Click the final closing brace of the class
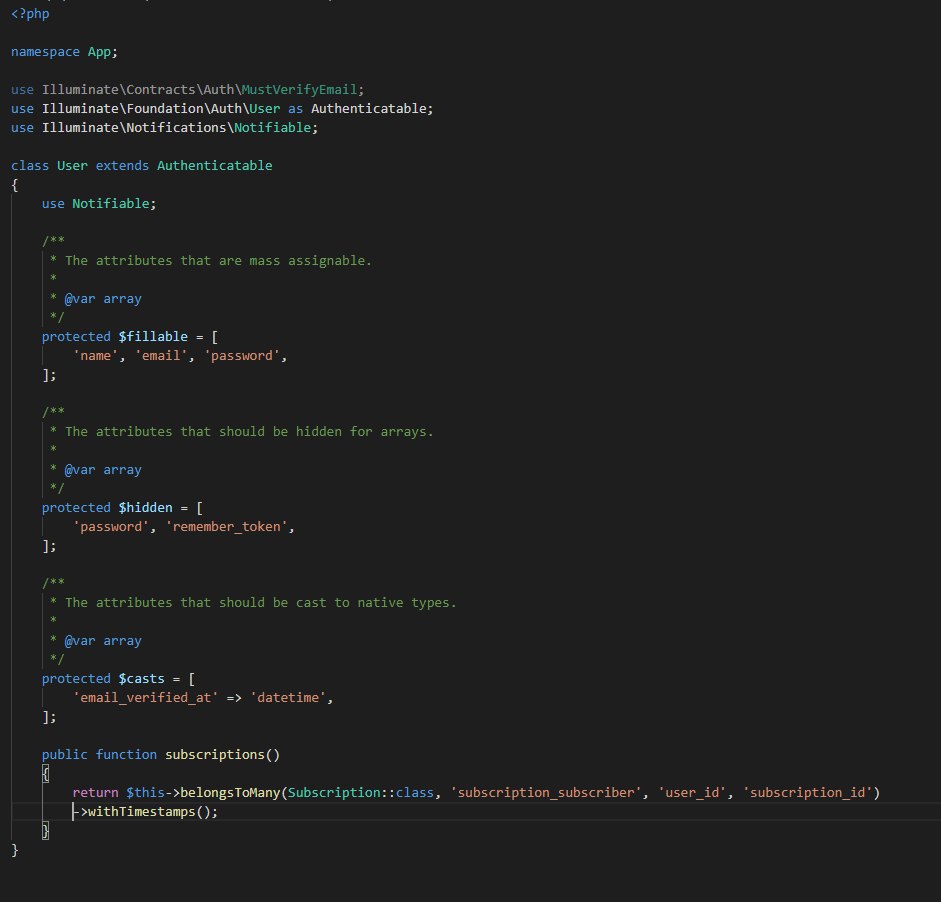The width and height of the screenshot is (941, 902). (x=15, y=850)
